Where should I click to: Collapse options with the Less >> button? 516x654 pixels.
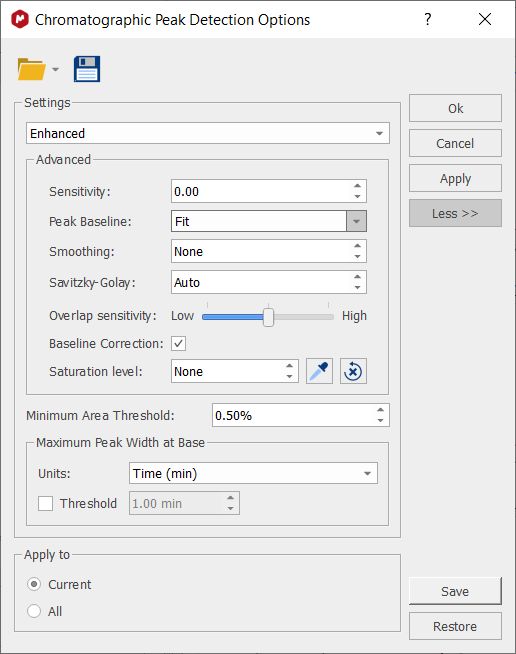click(455, 213)
